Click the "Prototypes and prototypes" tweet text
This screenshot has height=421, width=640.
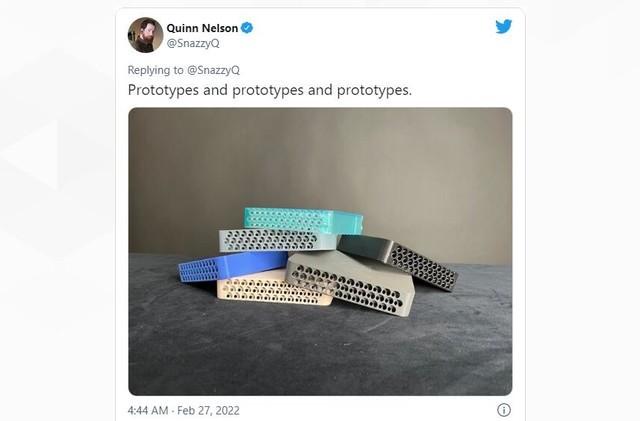point(270,90)
